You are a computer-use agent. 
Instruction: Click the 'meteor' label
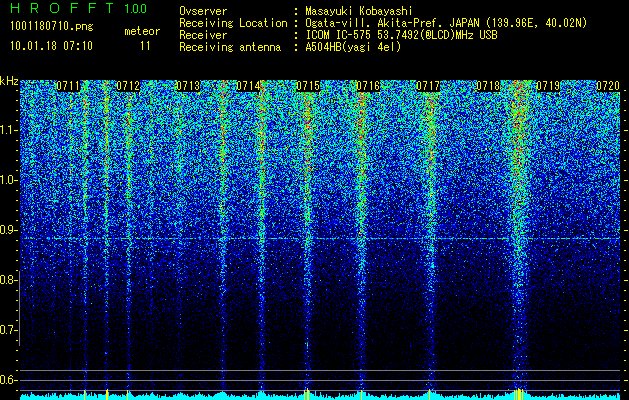tap(142, 31)
